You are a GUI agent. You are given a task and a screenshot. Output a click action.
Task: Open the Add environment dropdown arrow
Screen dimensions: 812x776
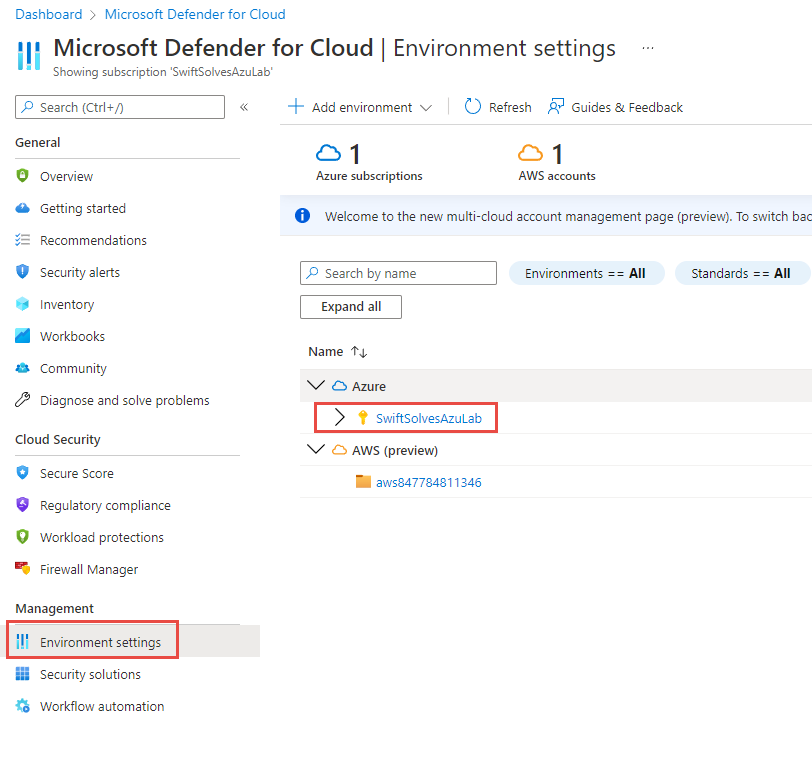[426, 108]
